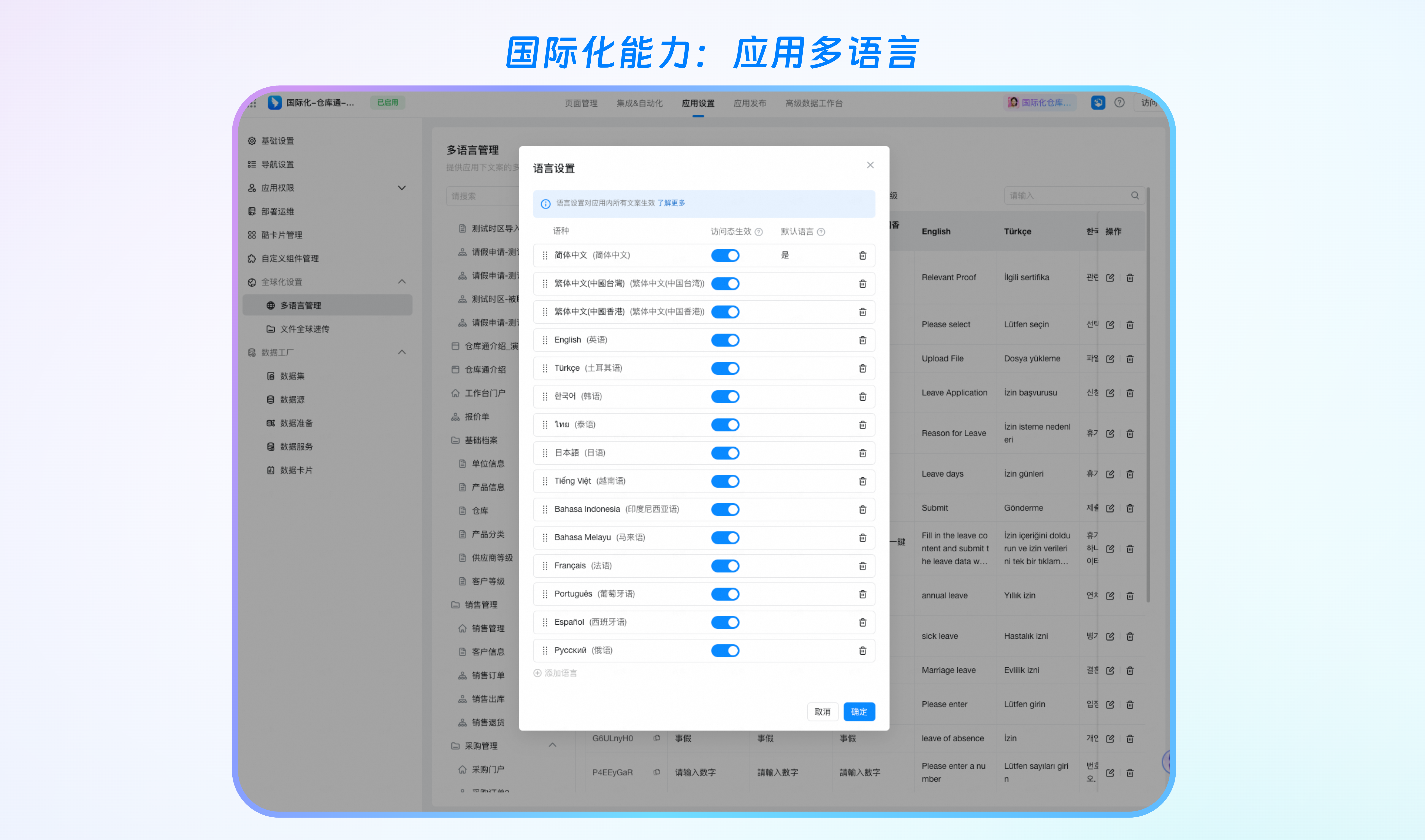Edit the Upload File translation row
Viewport: 1425px width, 840px height.
(x=1110, y=359)
